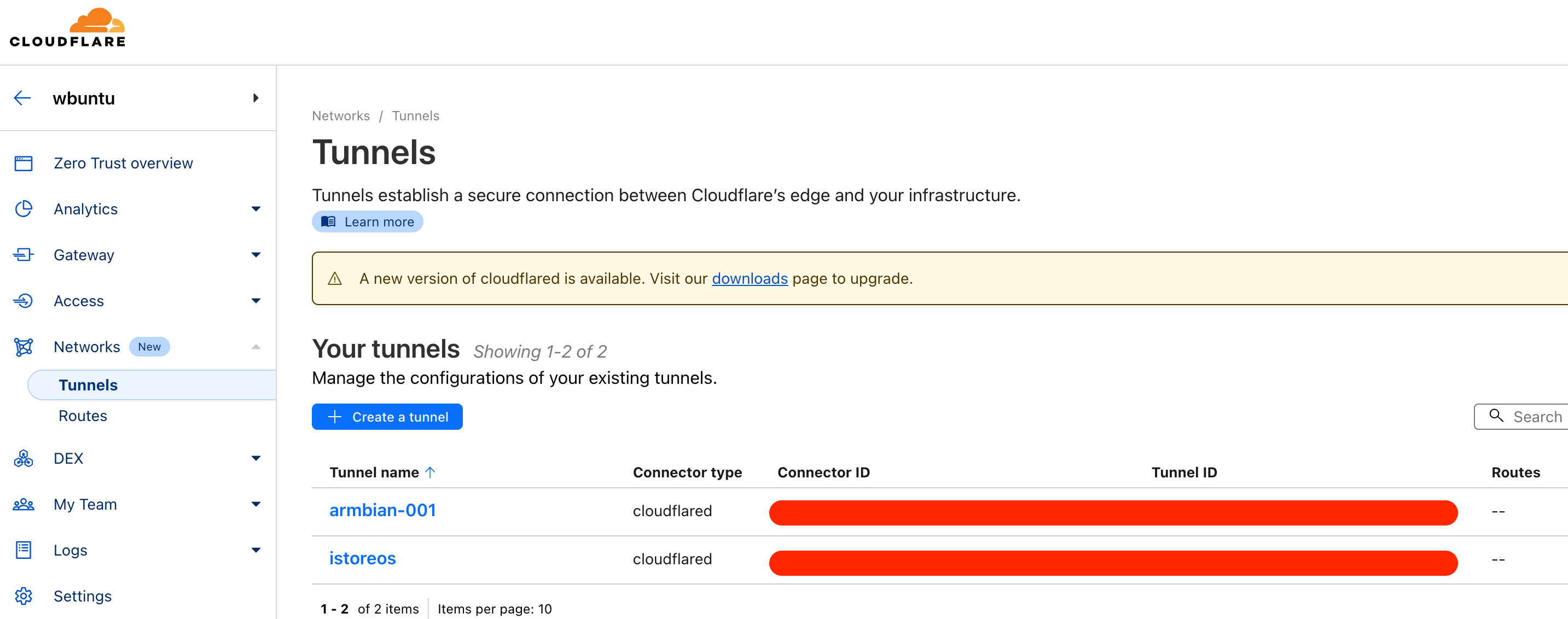Click the back arrow beside wbuntu
The width and height of the screenshot is (1568, 619).
click(22, 98)
